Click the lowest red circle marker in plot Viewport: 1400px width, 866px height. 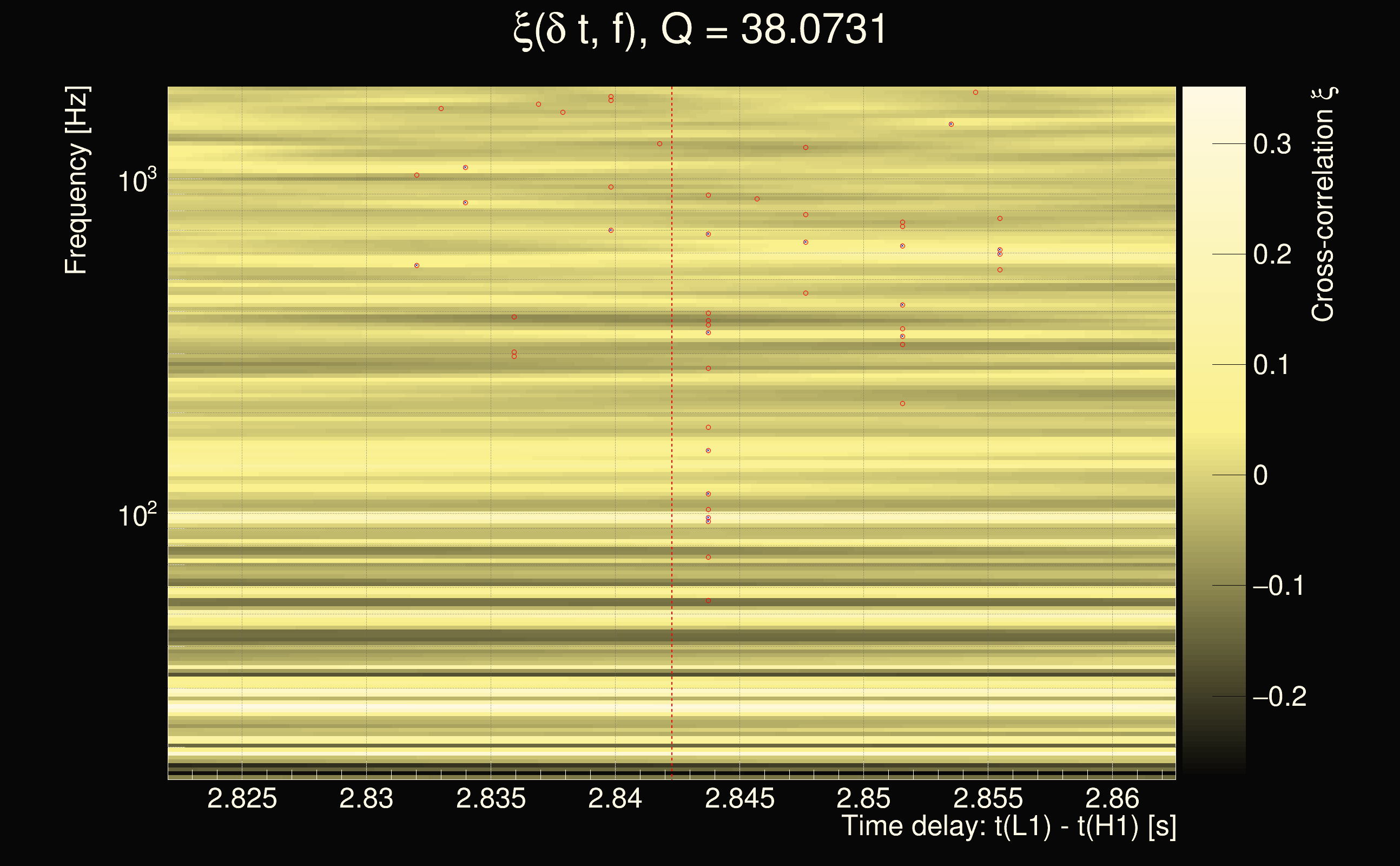(708, 601)
